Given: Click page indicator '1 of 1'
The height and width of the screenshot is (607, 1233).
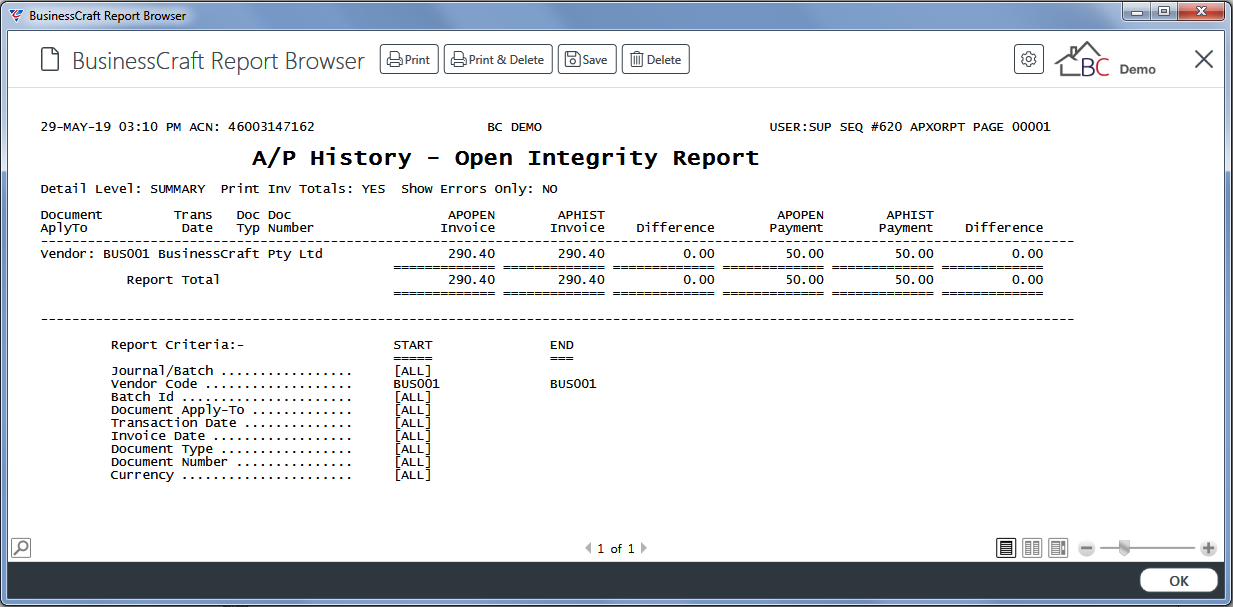Looking at the screenshot, I should point(616,549).
